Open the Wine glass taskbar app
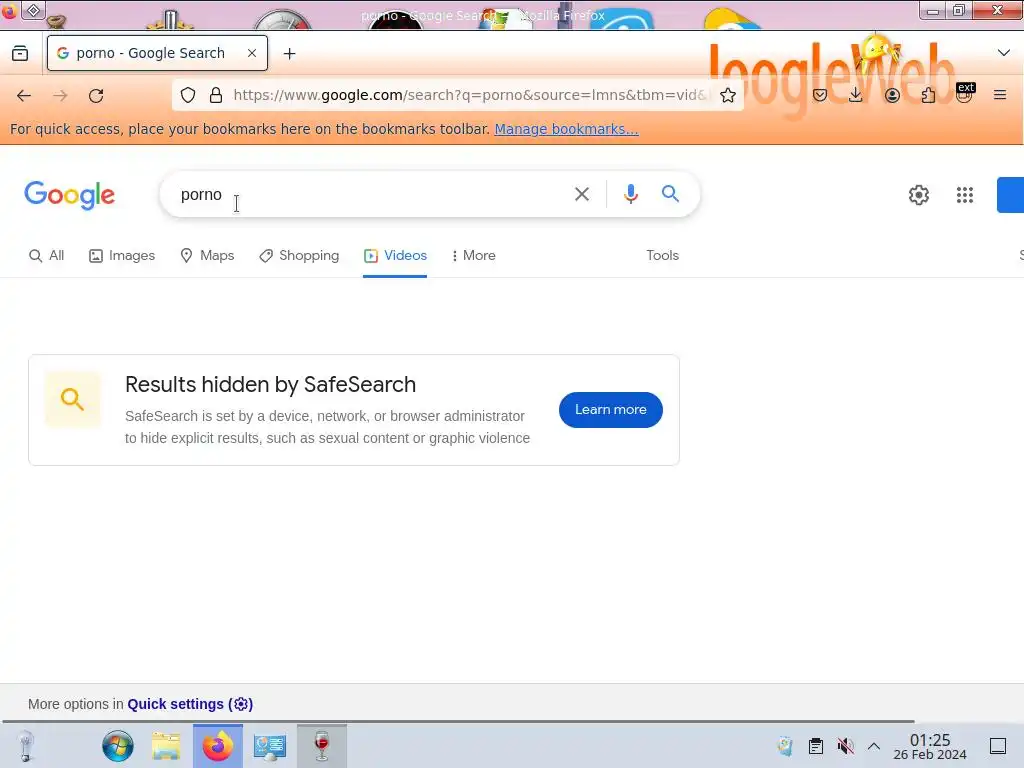 pyautogui.click(x=321, y=746)
